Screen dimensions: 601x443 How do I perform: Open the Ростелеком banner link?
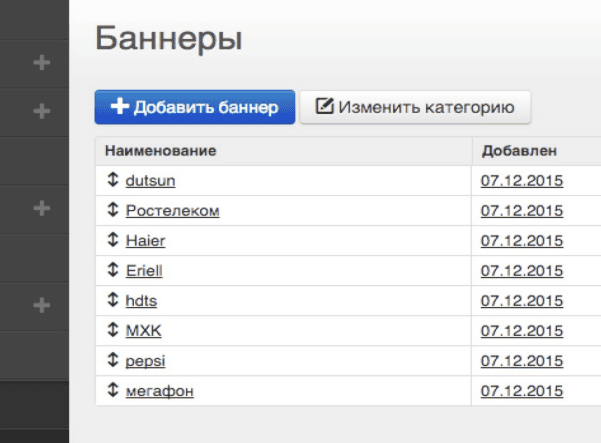point(172,211)
